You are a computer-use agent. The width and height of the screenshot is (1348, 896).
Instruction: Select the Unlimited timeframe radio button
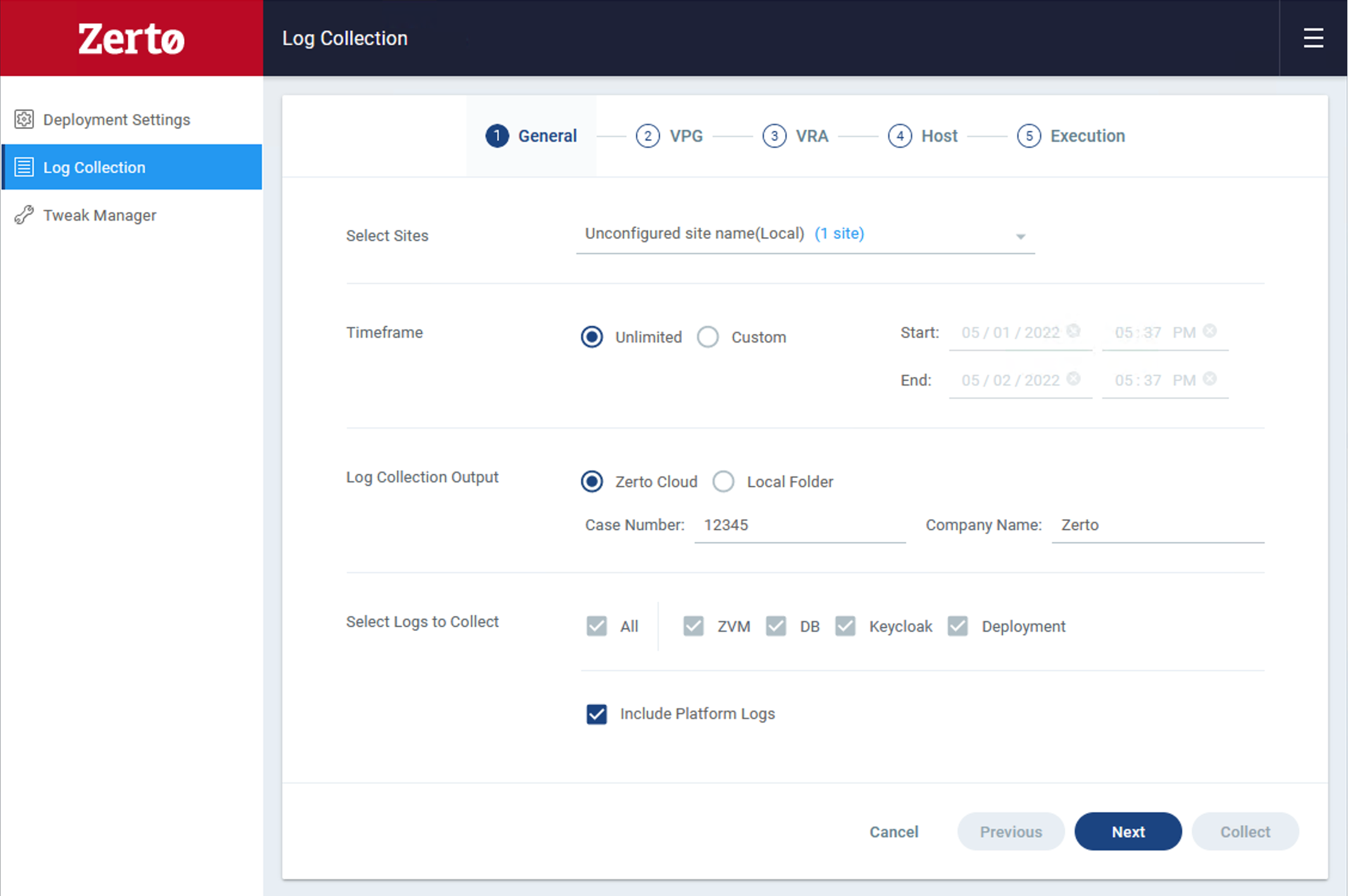tap(592, 337)
